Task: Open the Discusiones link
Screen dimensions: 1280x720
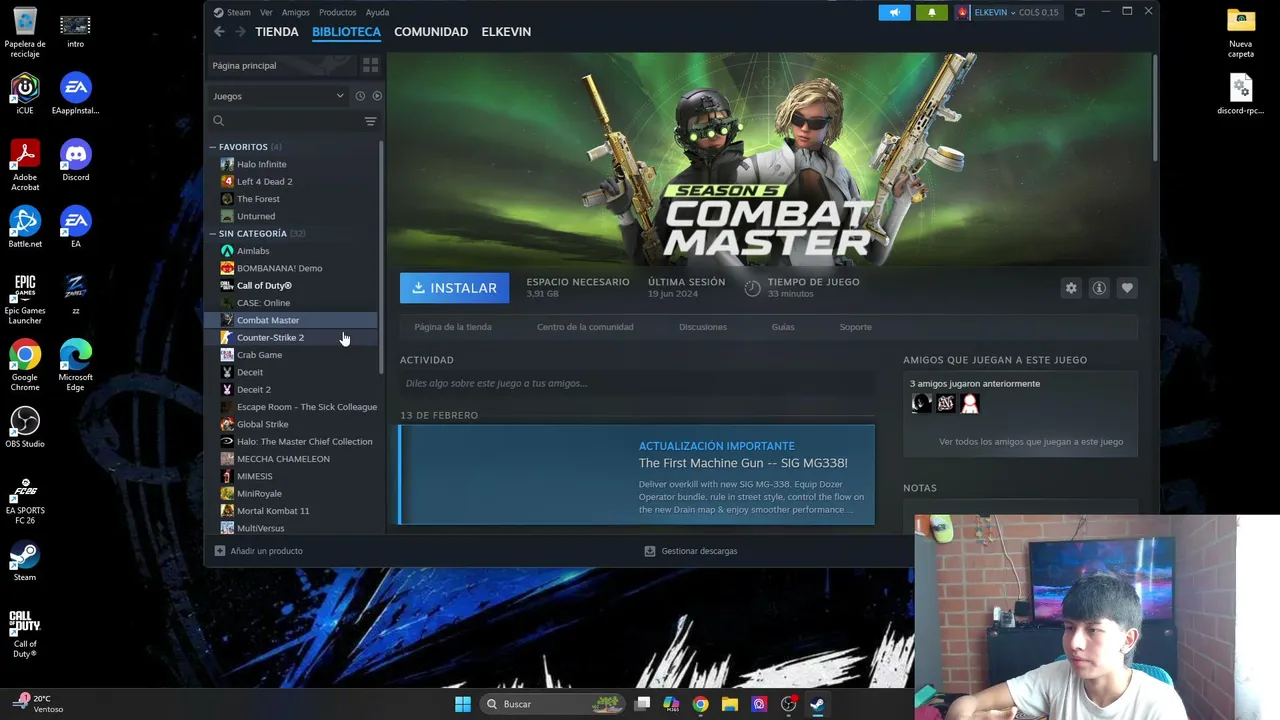Action: (703, 327)
